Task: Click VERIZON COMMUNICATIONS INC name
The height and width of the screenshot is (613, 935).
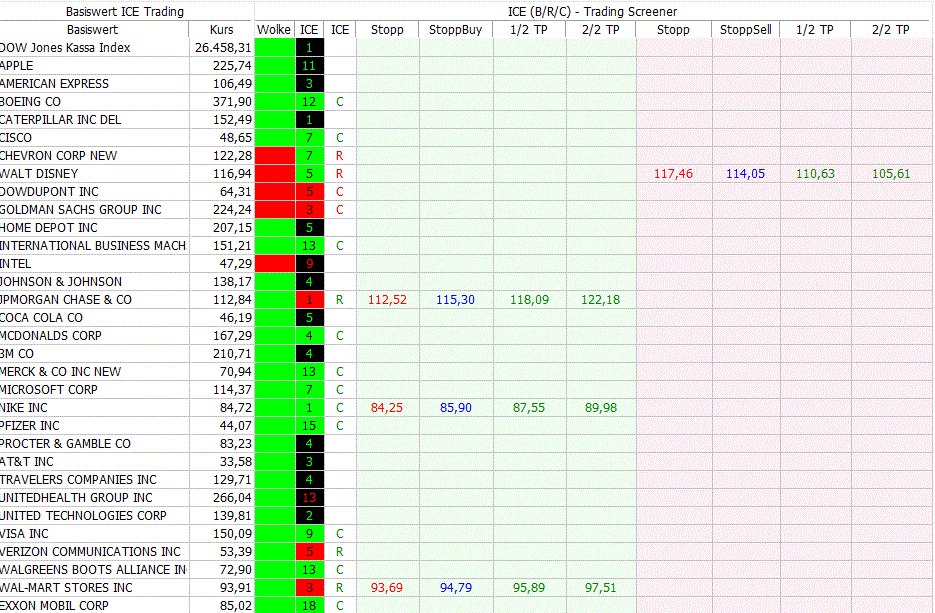Action: click(x=90, y=552)
